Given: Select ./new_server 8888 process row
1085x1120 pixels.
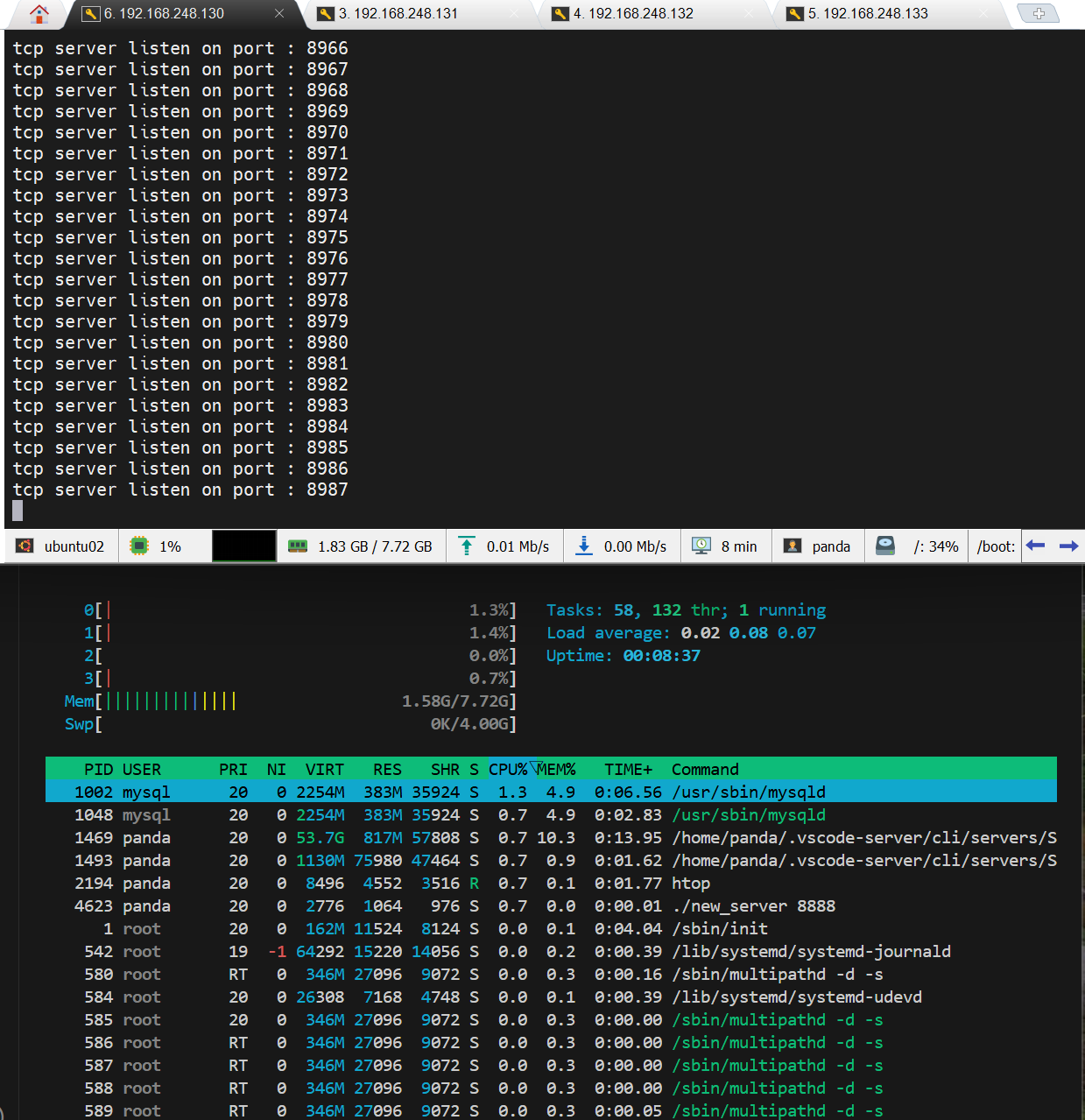Looking at the screenshot, I should 551,906.
